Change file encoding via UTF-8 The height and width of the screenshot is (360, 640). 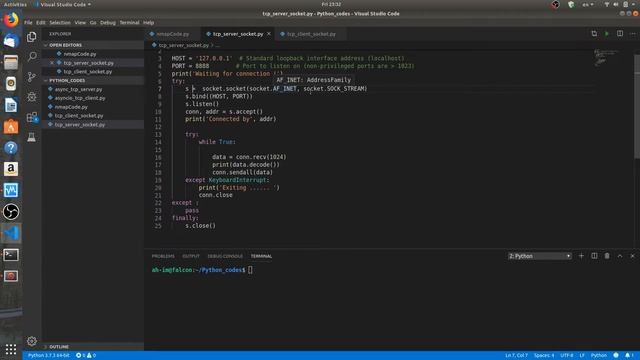567,356
